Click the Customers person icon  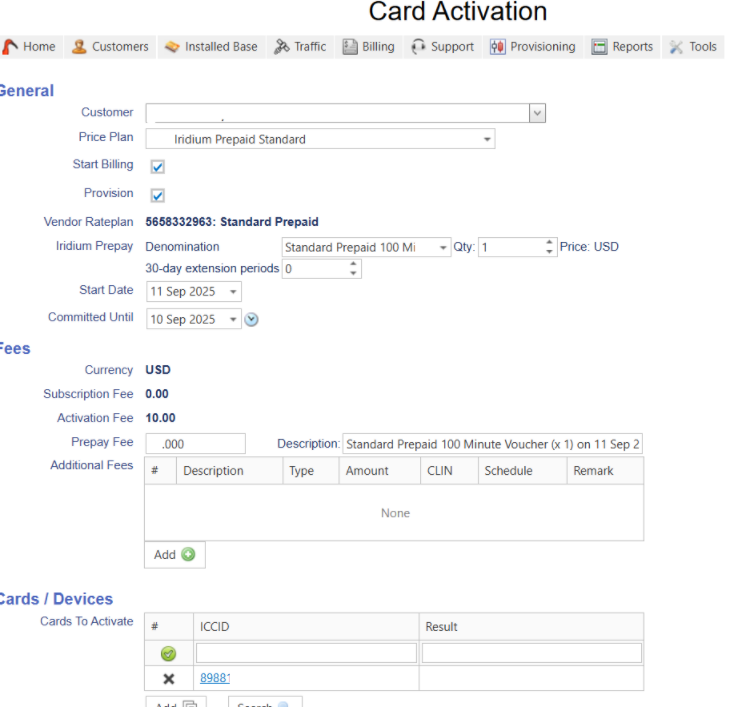(x=79, y=47)
